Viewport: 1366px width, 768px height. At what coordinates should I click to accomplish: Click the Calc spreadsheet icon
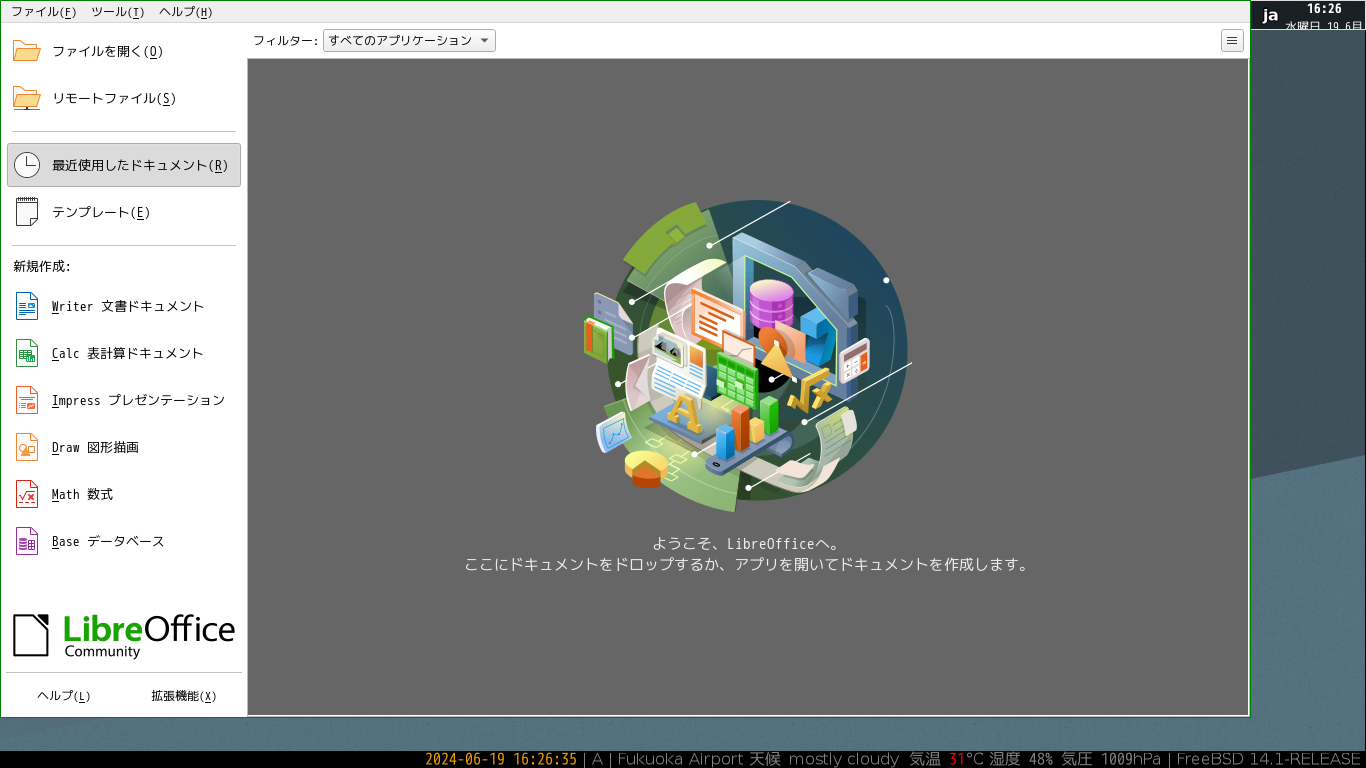click(26, 353)
